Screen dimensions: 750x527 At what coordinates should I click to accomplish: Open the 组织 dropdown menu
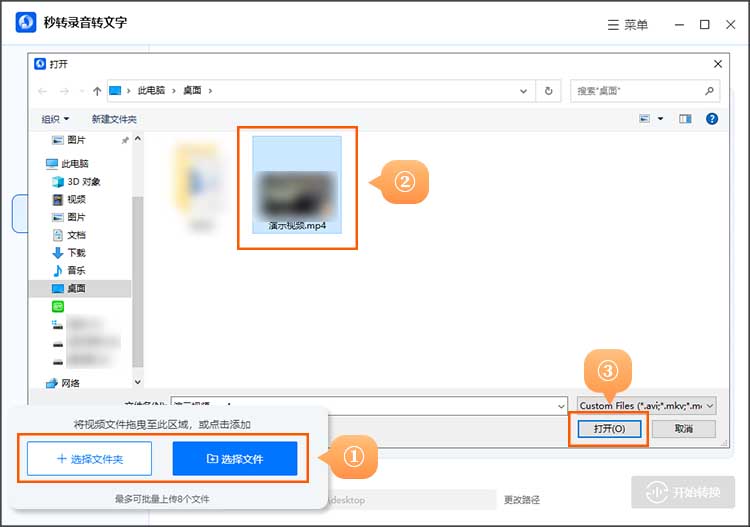[x=55, y=119]
